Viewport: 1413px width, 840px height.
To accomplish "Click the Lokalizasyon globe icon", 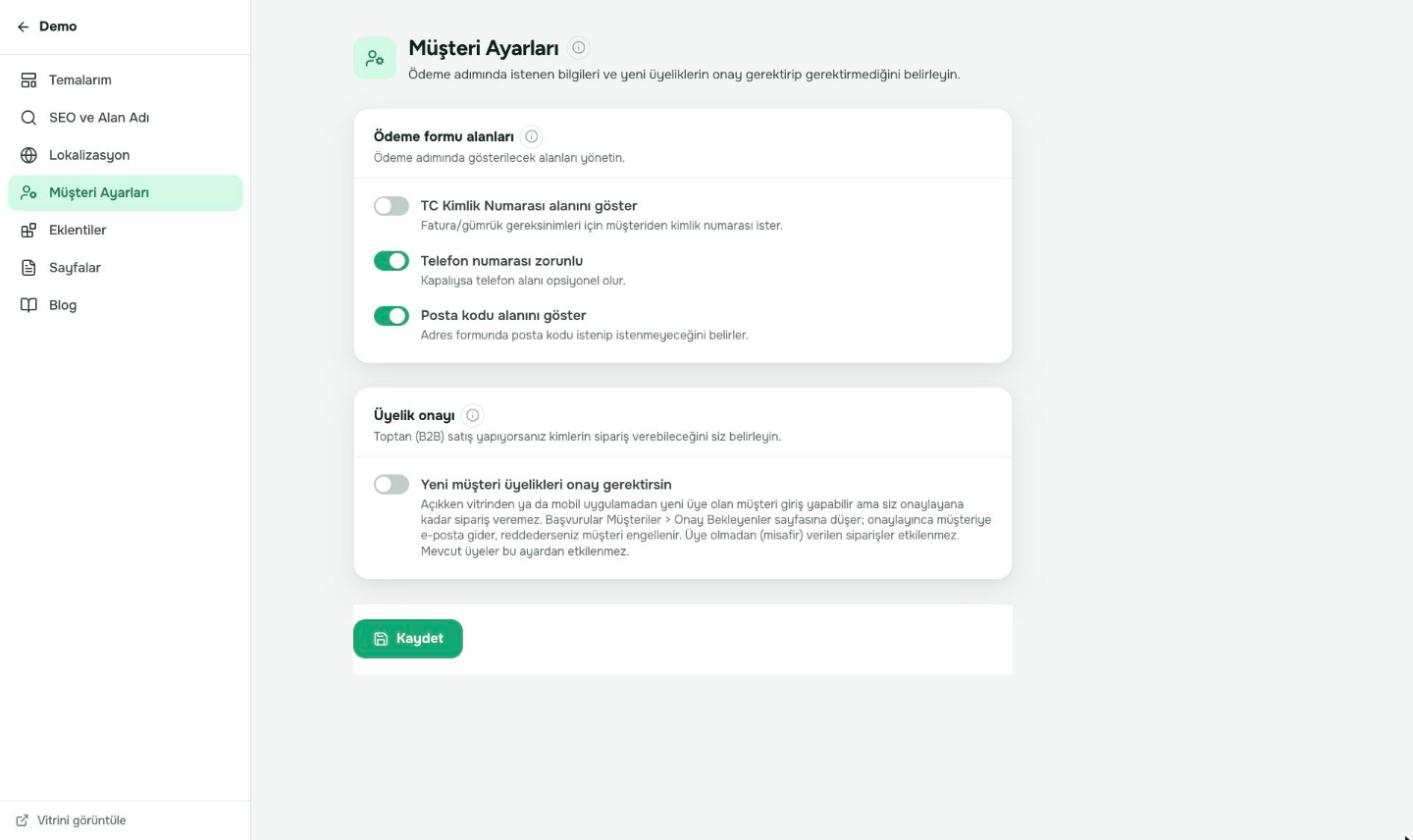I will [29, 155].
